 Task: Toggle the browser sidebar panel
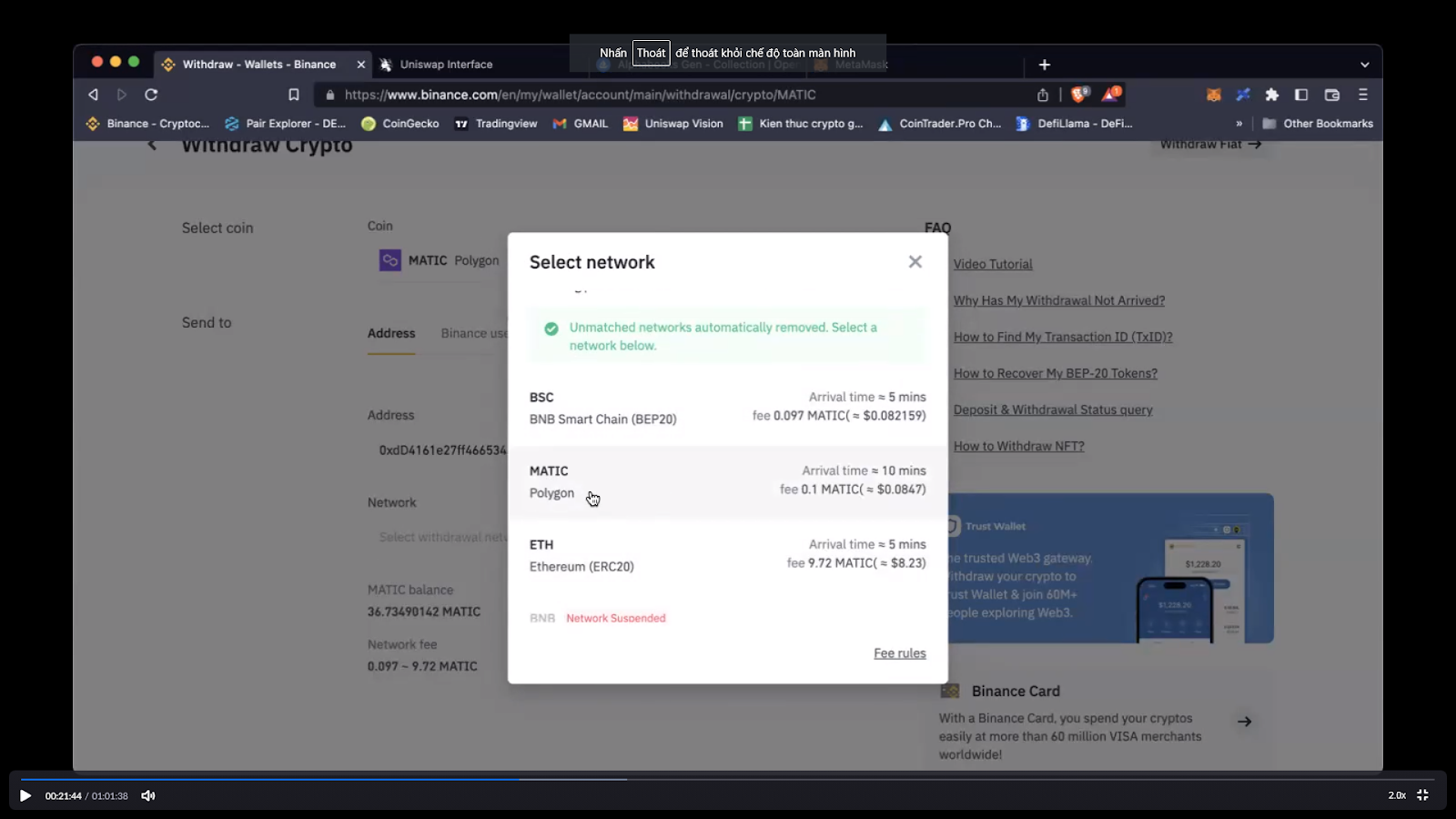[x=1301, y=95]
